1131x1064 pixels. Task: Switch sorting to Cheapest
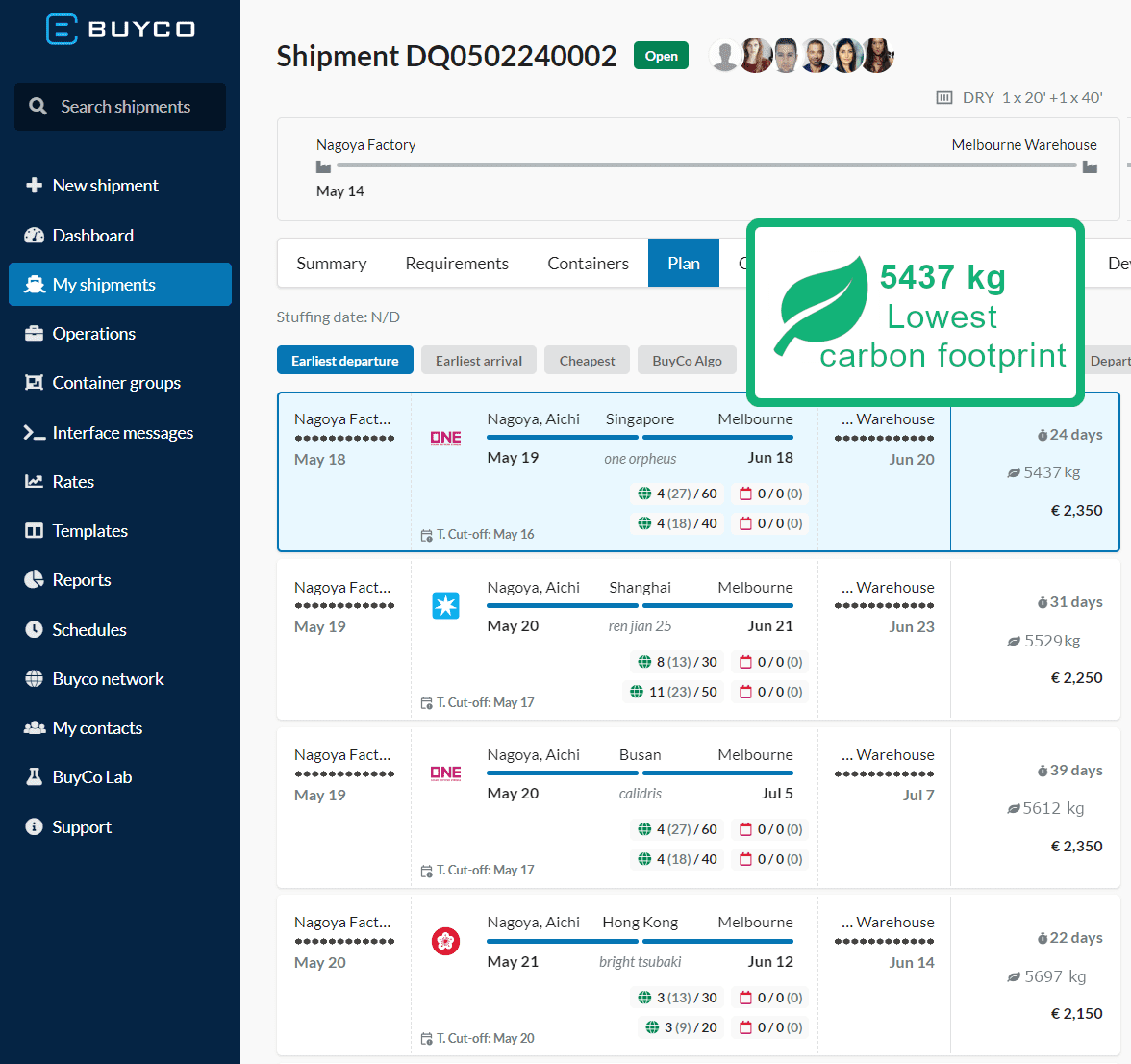click(x=587, y=361)
